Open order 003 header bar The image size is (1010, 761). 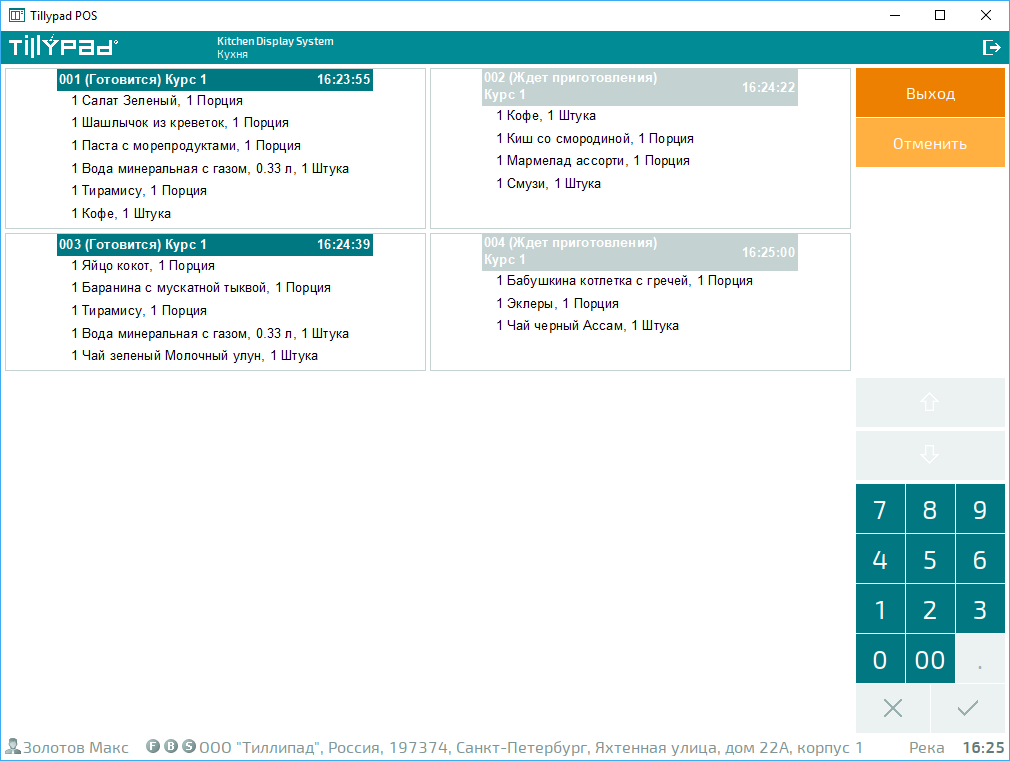point(214,245)
